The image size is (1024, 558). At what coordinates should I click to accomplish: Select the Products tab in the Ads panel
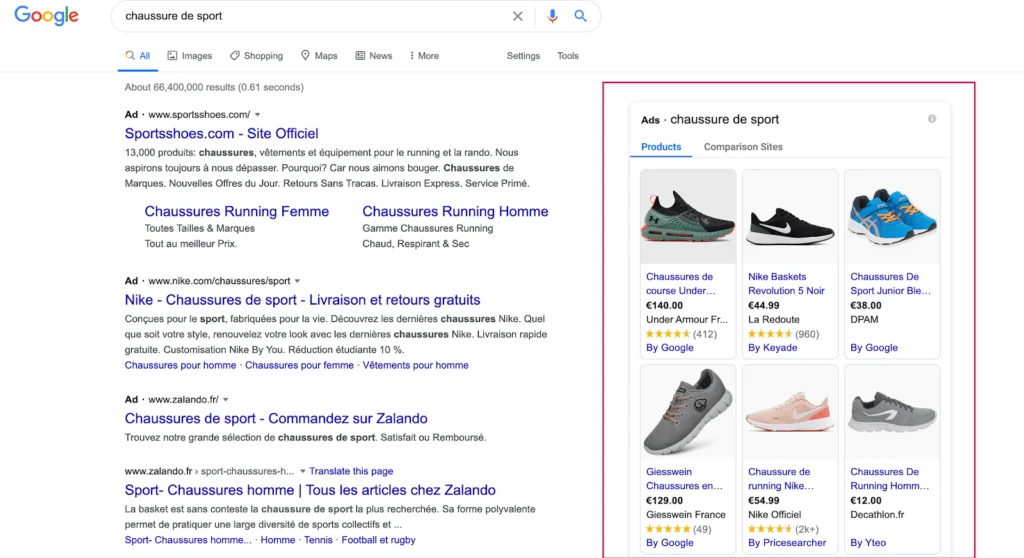click(661, 147)
